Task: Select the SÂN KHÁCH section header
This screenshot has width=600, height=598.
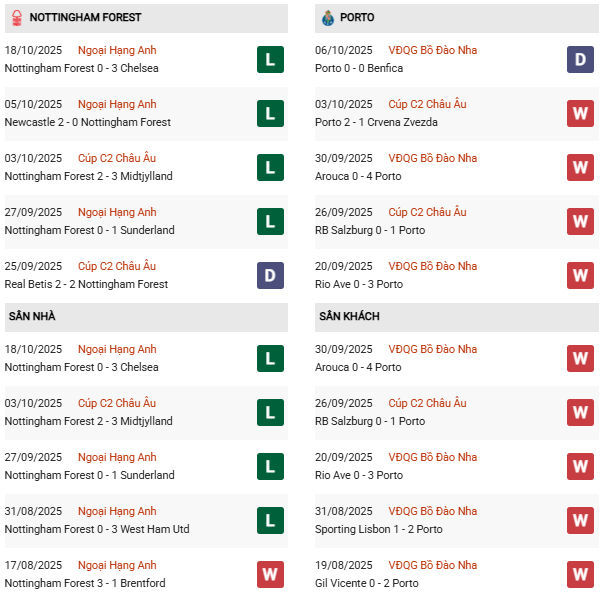Action: coord(349,316)
